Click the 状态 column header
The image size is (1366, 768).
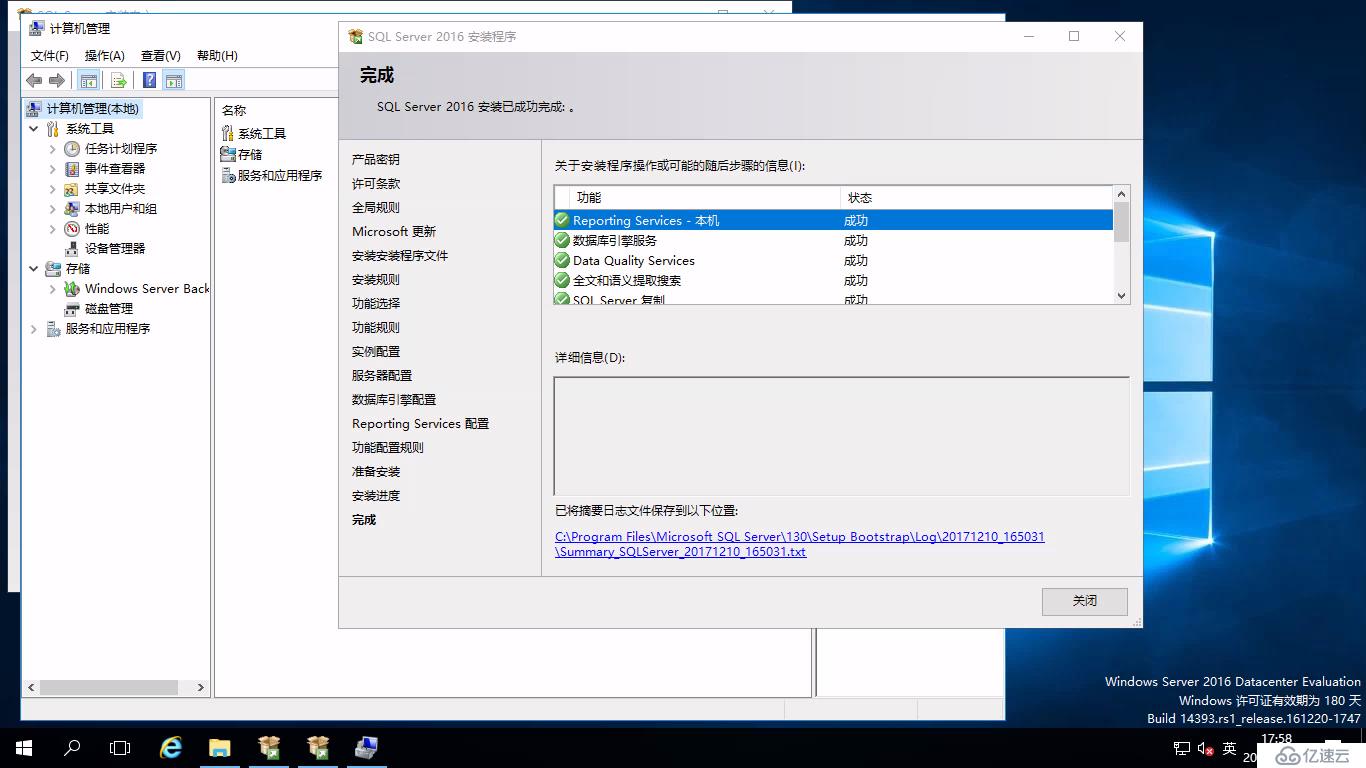click(x=977, y=197)
